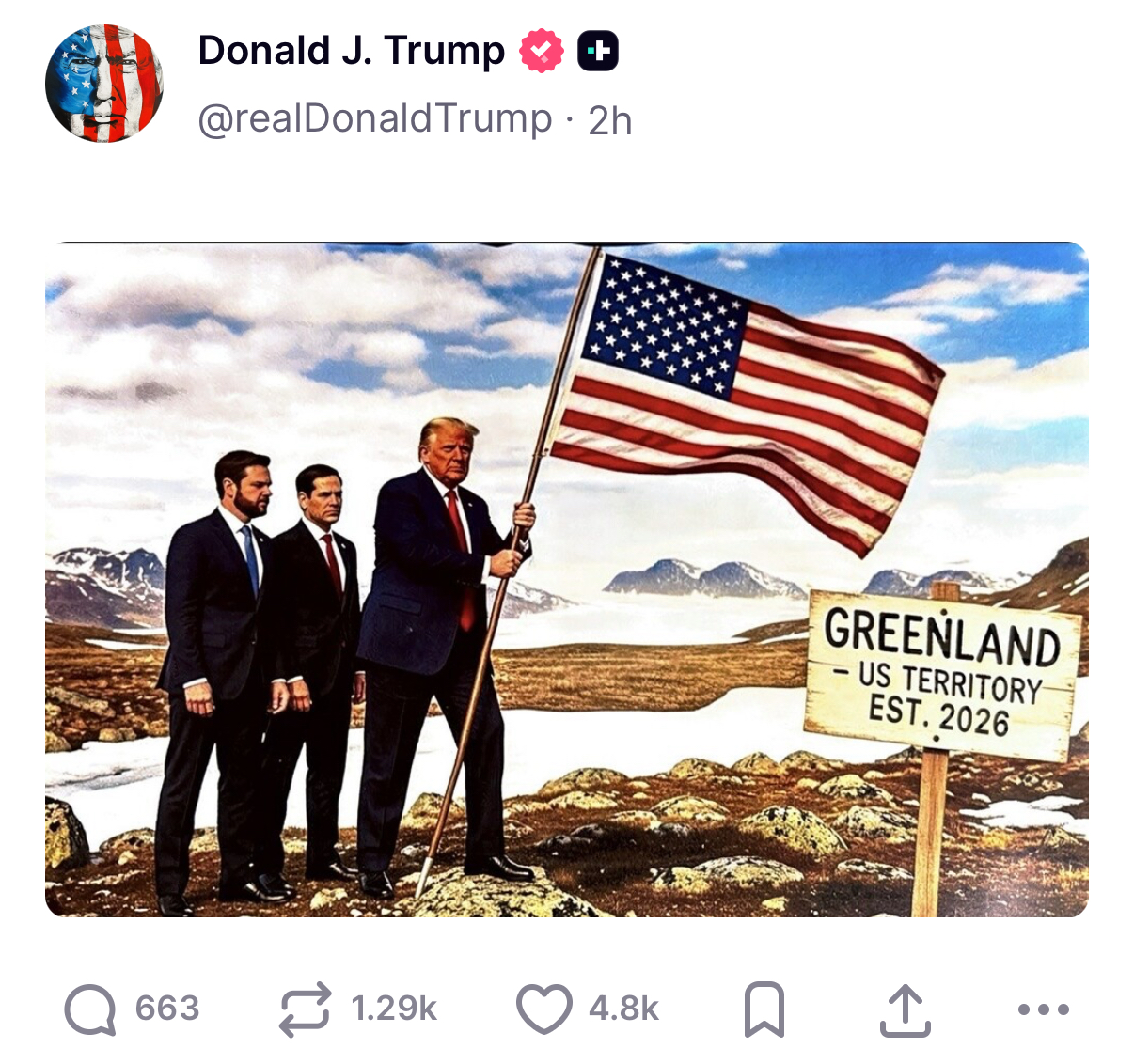
Task: Open the profile avatar with flag face paint
Action: (104, 84)
